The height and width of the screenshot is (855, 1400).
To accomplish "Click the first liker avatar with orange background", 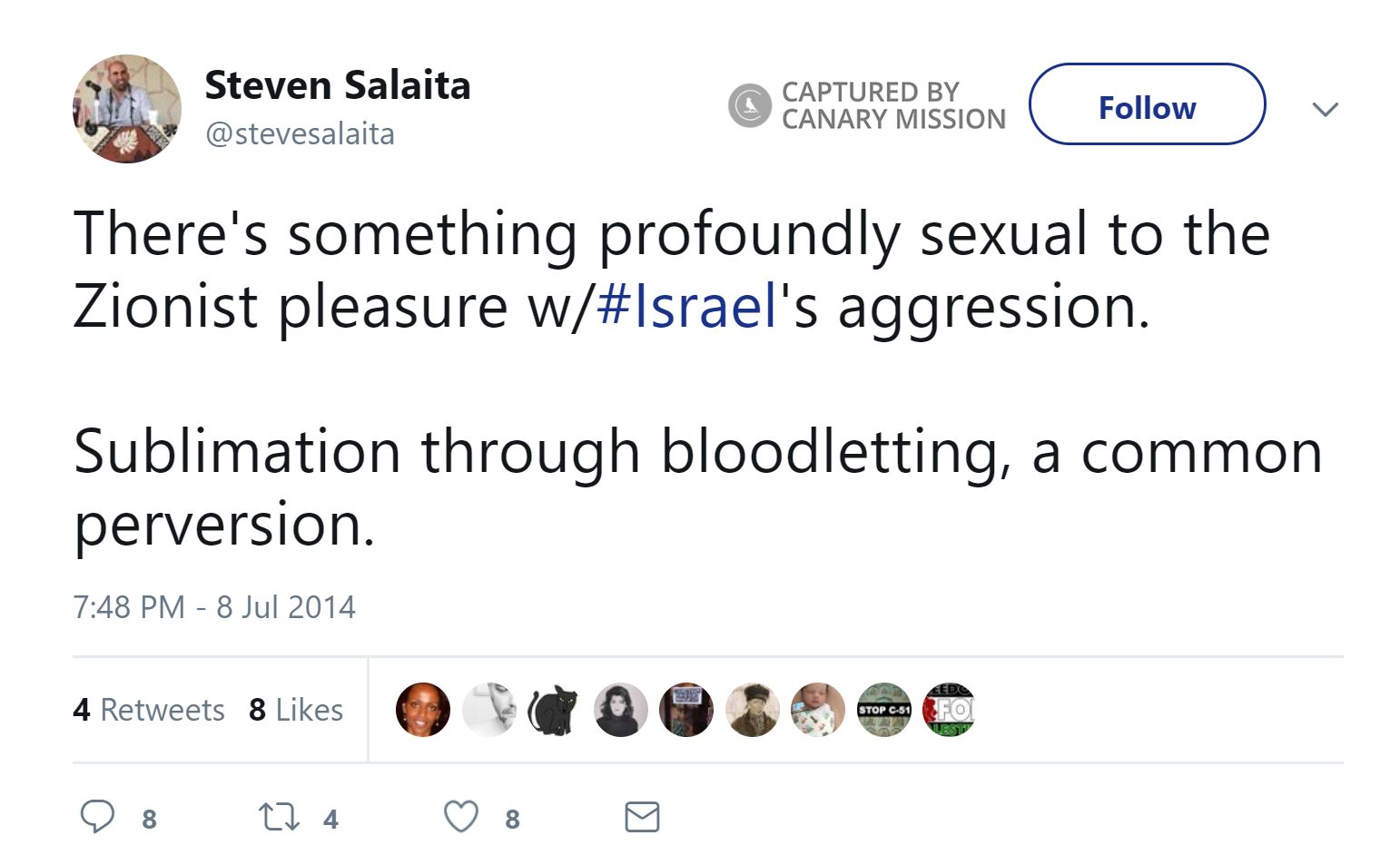I will (x=423, y=710).
